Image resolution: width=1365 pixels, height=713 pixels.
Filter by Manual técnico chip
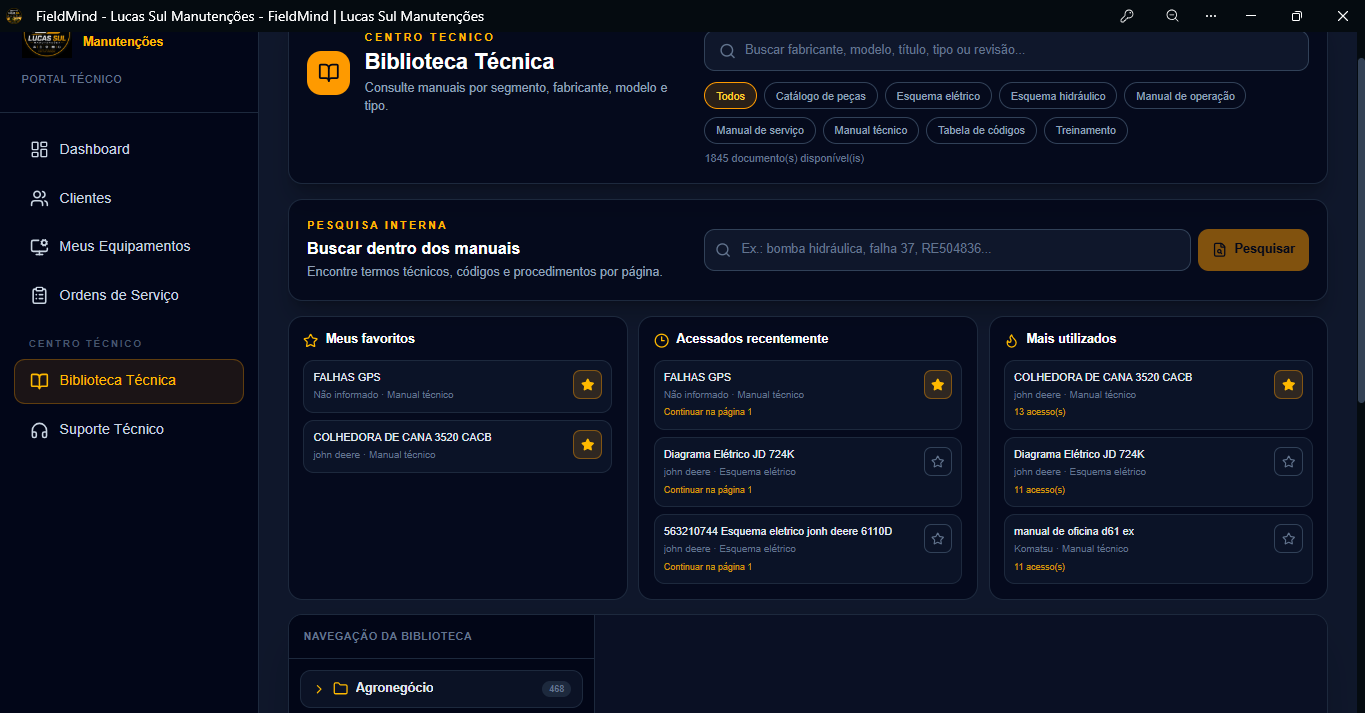click(871, 130)
